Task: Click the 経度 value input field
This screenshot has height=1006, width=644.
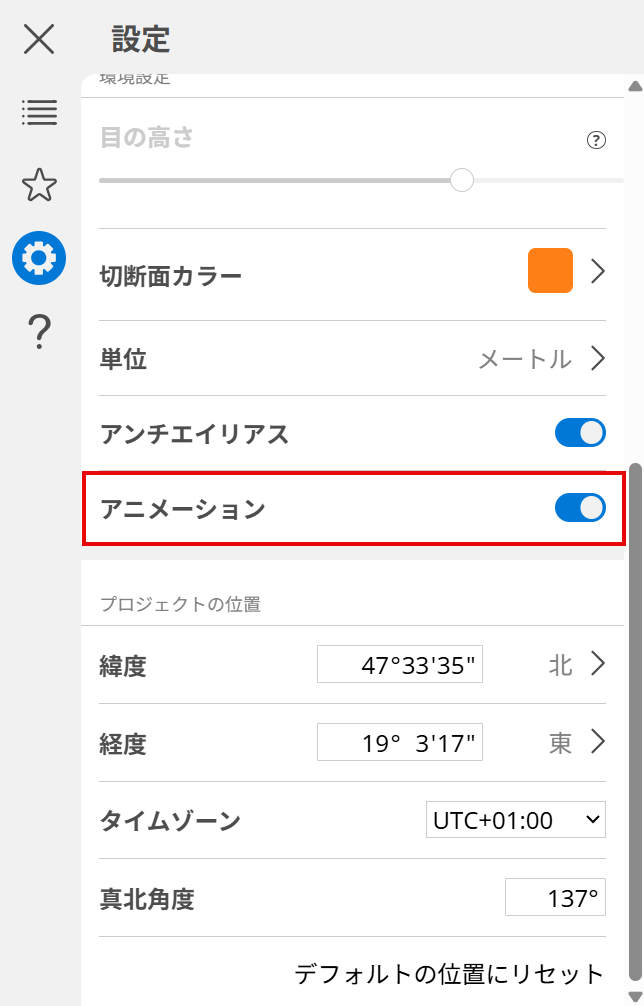Action: click(400, 742)
